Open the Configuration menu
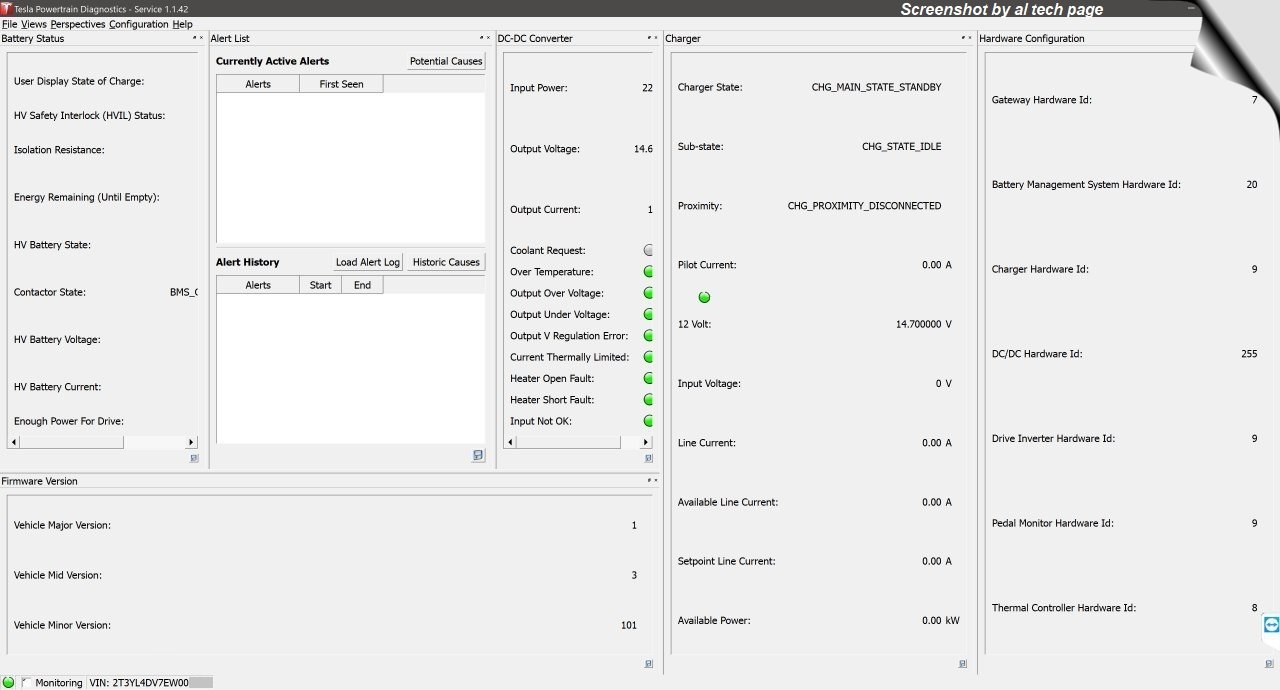This screenshot has width=1280, height=690. pyautogui.click(x=138, y=24)
